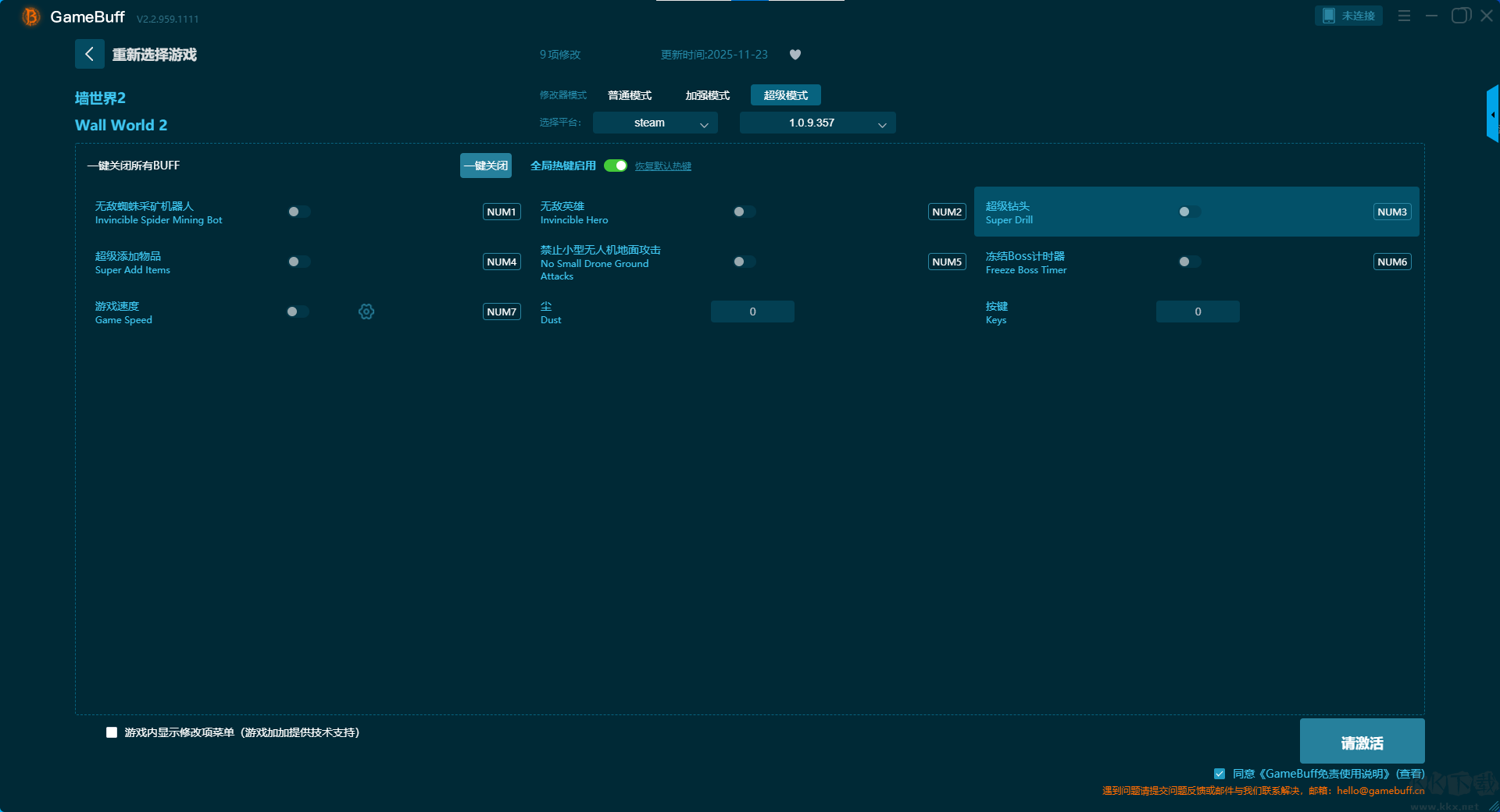Click the GameBuff logo icon
This screenshot has width=1500, height=812.
click(30, 16)
